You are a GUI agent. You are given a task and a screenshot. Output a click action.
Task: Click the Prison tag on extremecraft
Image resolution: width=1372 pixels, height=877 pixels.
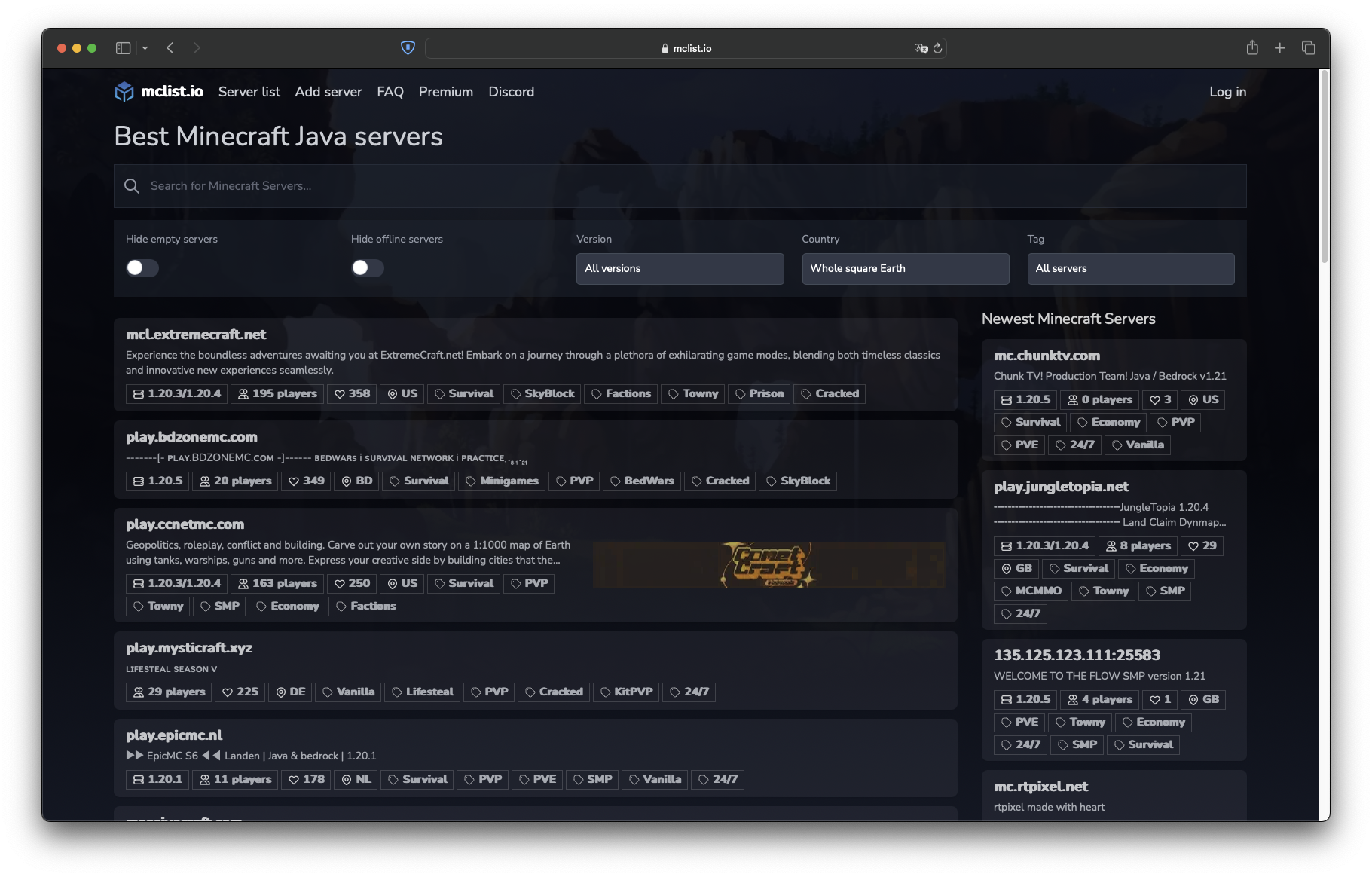pyautogui.click(x=759, y=394)
